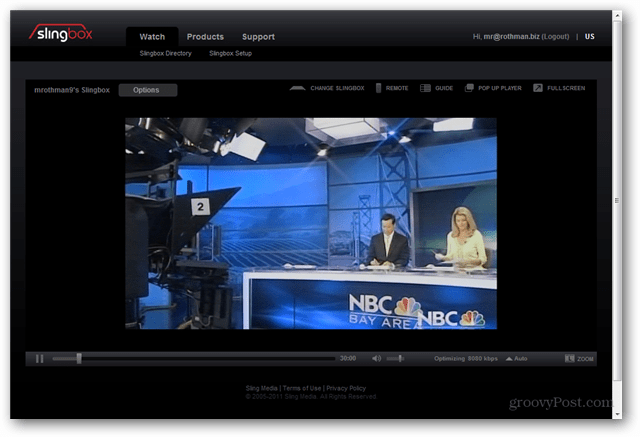Launch the Pop Up Player icon

pyautogui.click(x=469, y=88)
